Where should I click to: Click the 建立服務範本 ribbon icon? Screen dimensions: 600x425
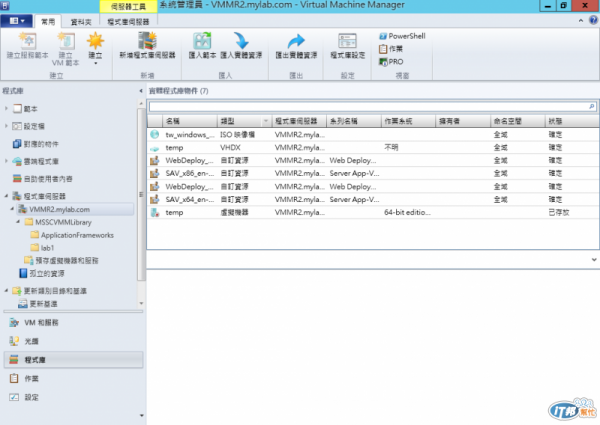pos(28,40)
